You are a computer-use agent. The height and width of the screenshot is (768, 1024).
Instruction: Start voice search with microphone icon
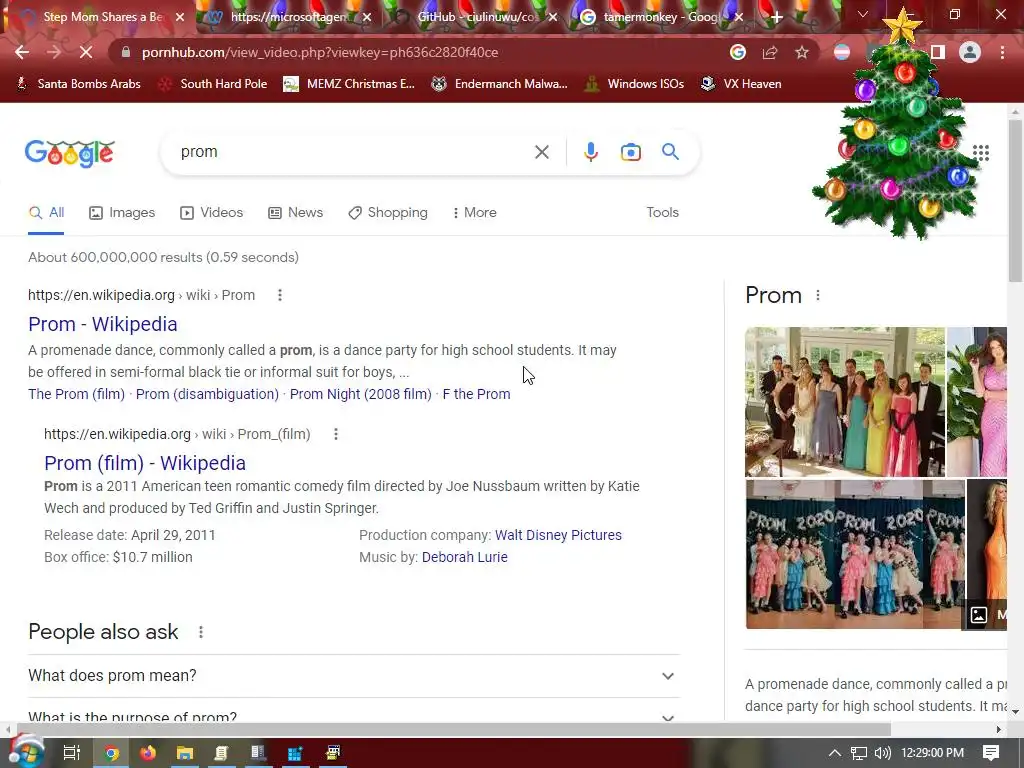pos(590,152)
